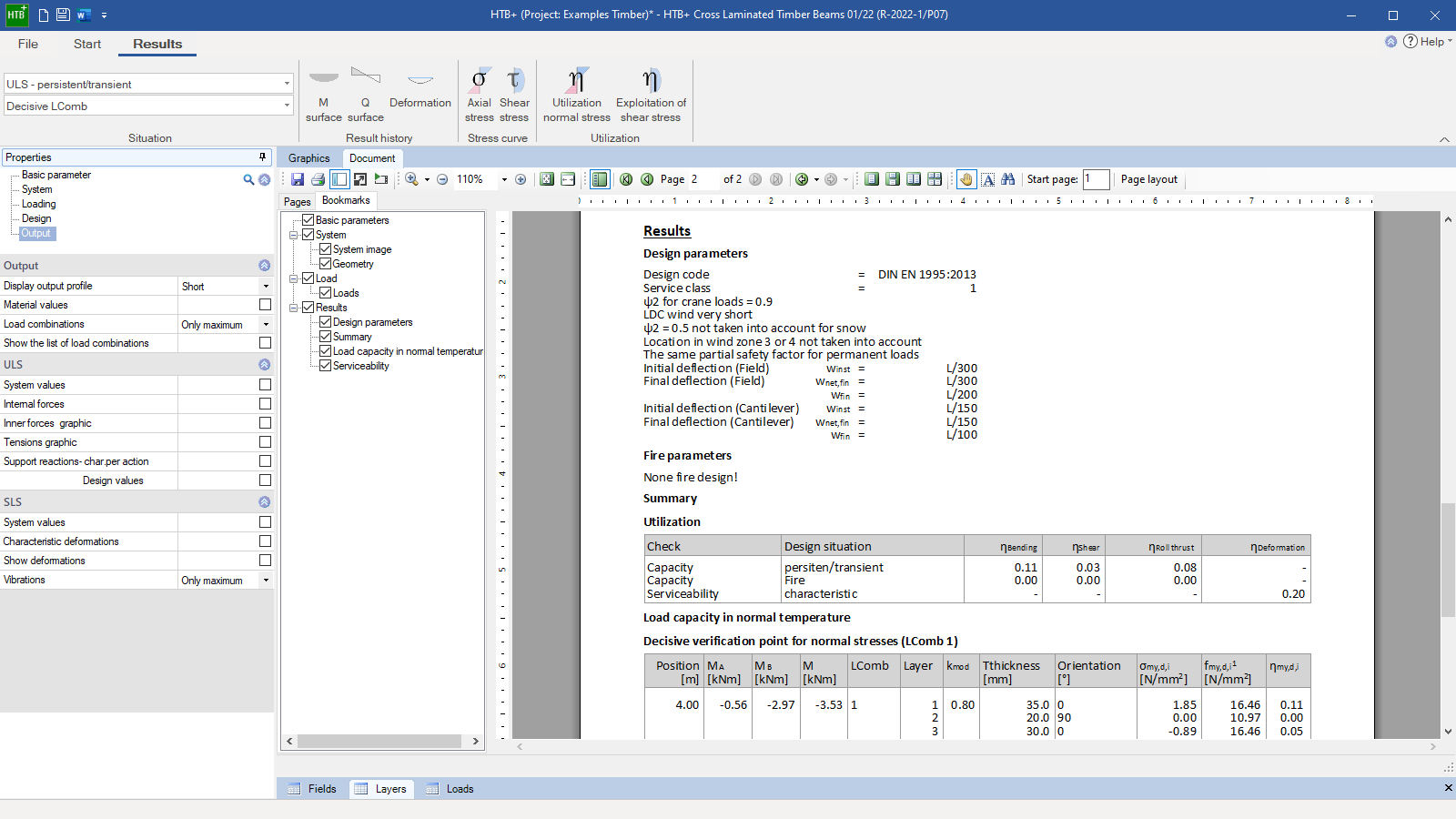Viewport: 1456px width, 819px height.
Task: Activate the text selection tool
Action: tap(987, 179)
